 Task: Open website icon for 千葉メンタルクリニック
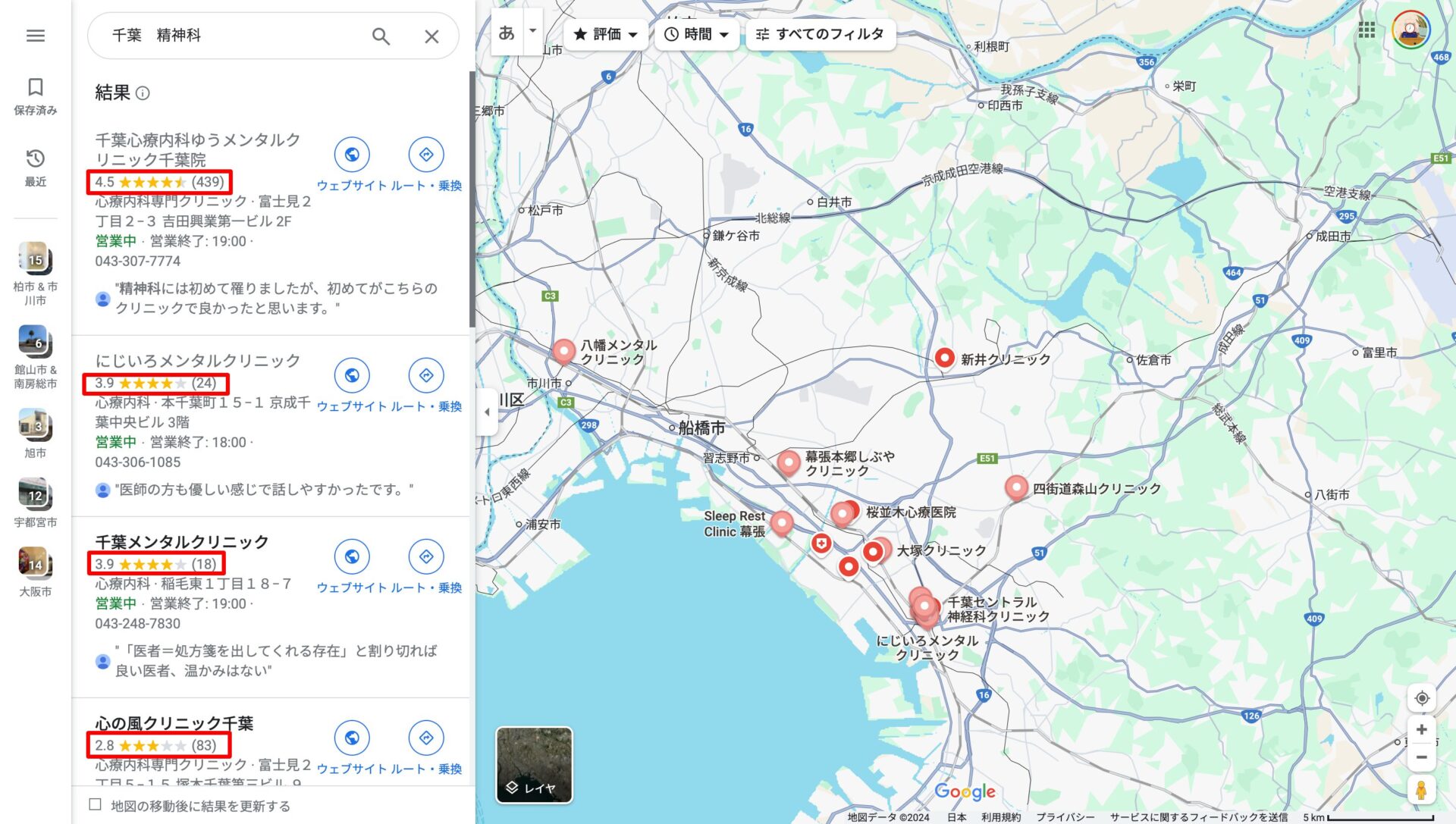pyautogui.click(x=352, y=556)
